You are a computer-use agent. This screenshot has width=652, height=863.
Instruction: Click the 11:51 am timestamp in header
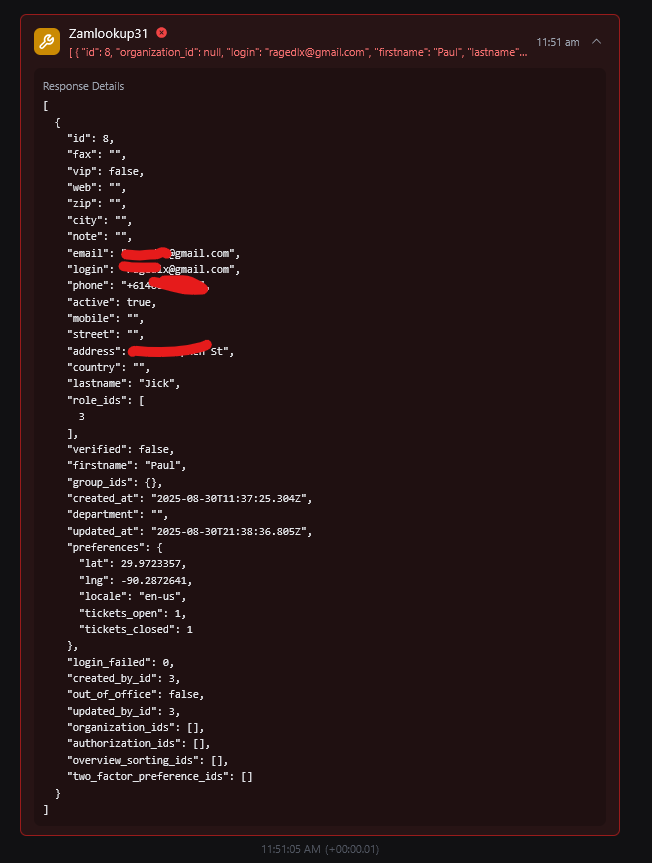coord(558,42)
